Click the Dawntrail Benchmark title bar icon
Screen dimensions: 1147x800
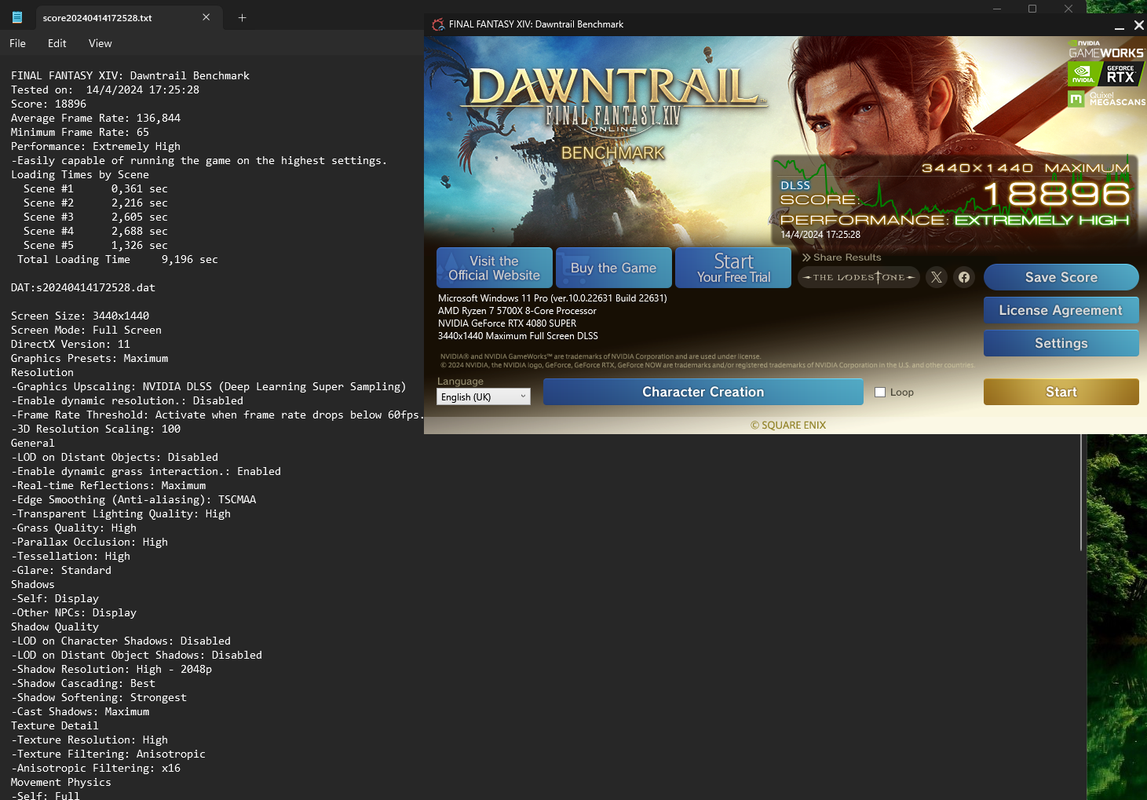438,24
